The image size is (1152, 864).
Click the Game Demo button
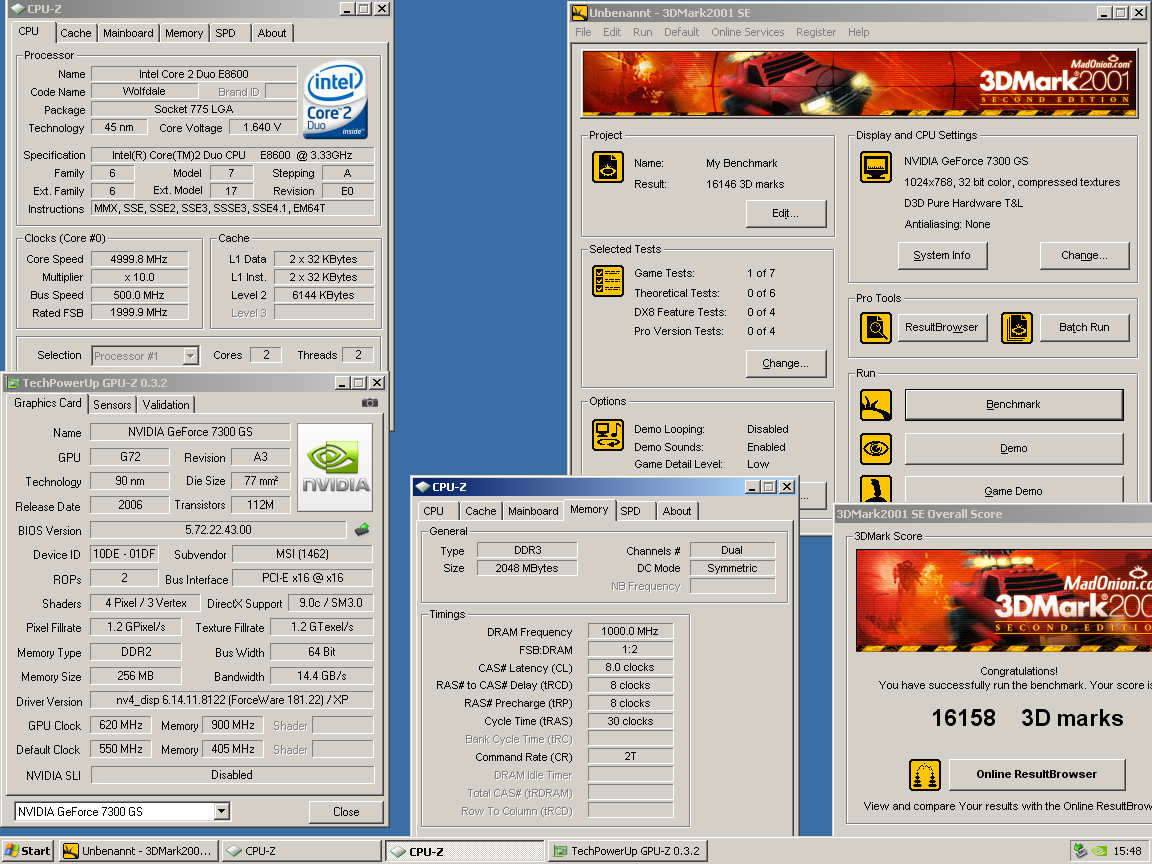(x=1013, y=490)
